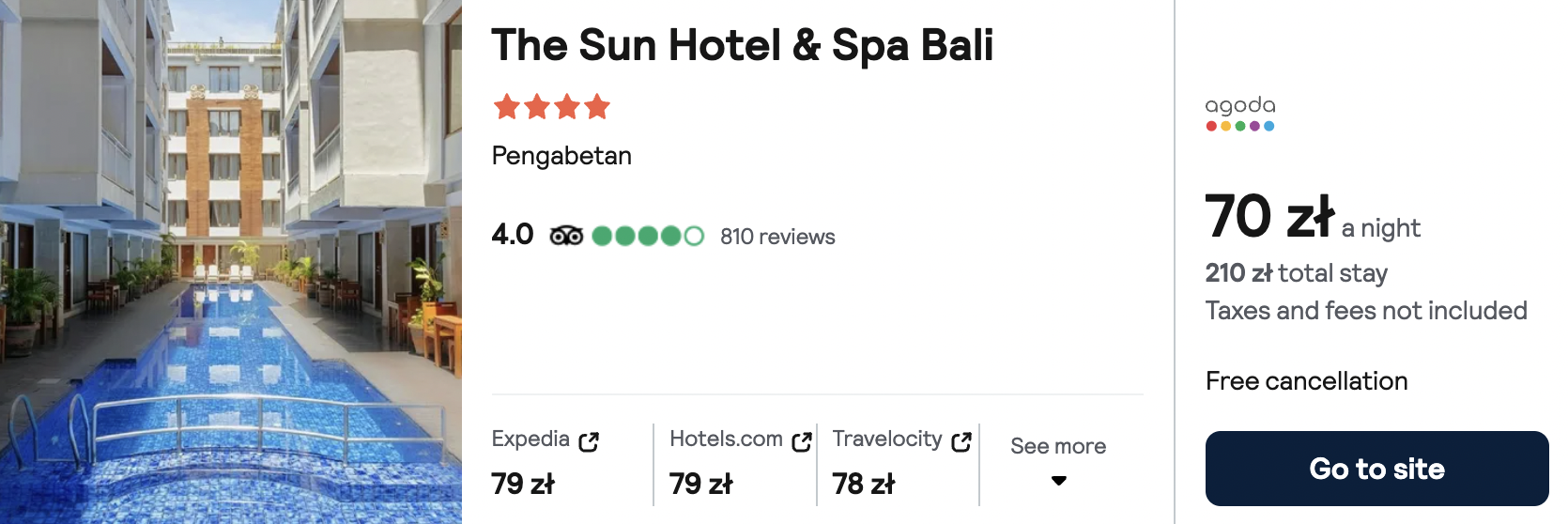Select the Hotels.com 79 zł price
Viewport: 1568px width, 524px height.
click(700, 484)
